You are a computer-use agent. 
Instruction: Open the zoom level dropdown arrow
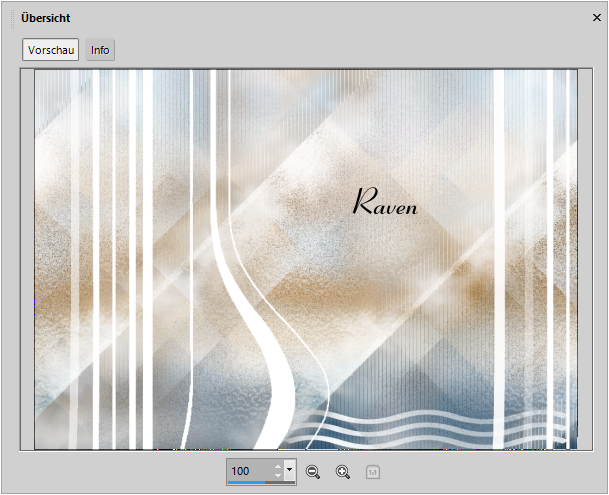click(x=289, y=469)
